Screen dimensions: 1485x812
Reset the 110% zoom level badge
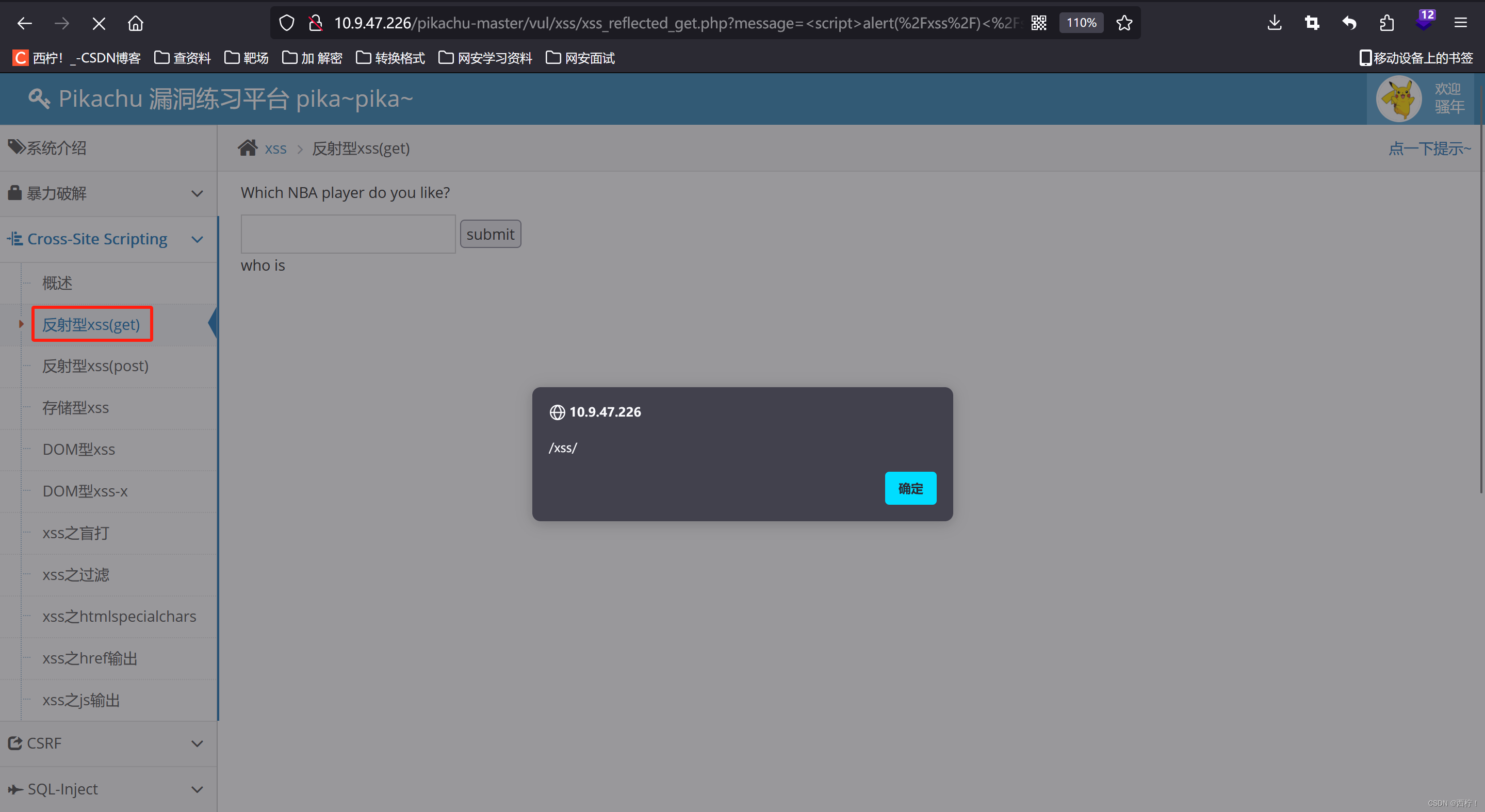1081,23
